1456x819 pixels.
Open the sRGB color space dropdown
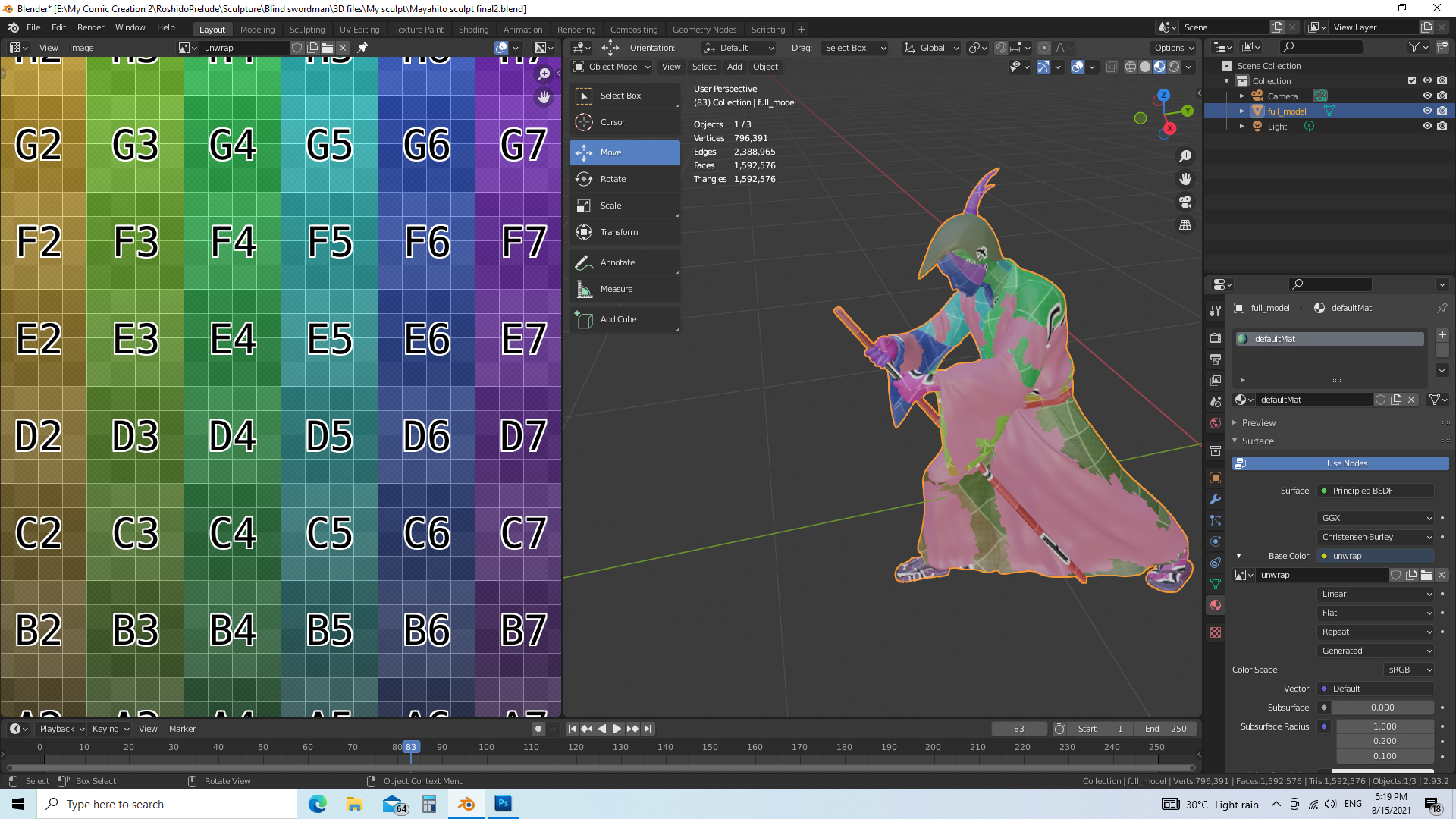(x=1410, y=670)
